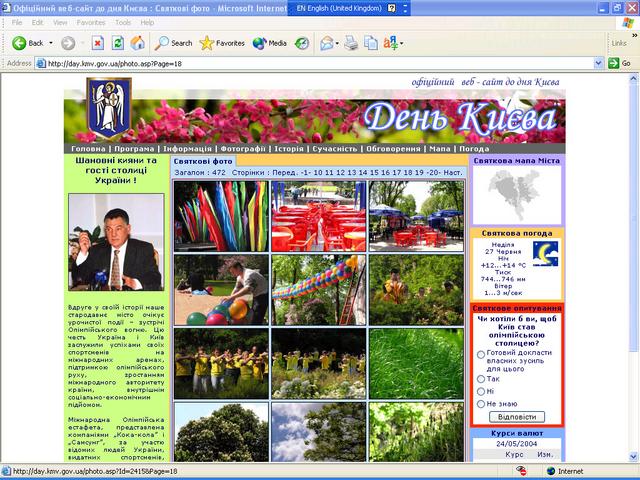640x480 pixels.
Task: Open History clock icon
Action: (302, 43)
